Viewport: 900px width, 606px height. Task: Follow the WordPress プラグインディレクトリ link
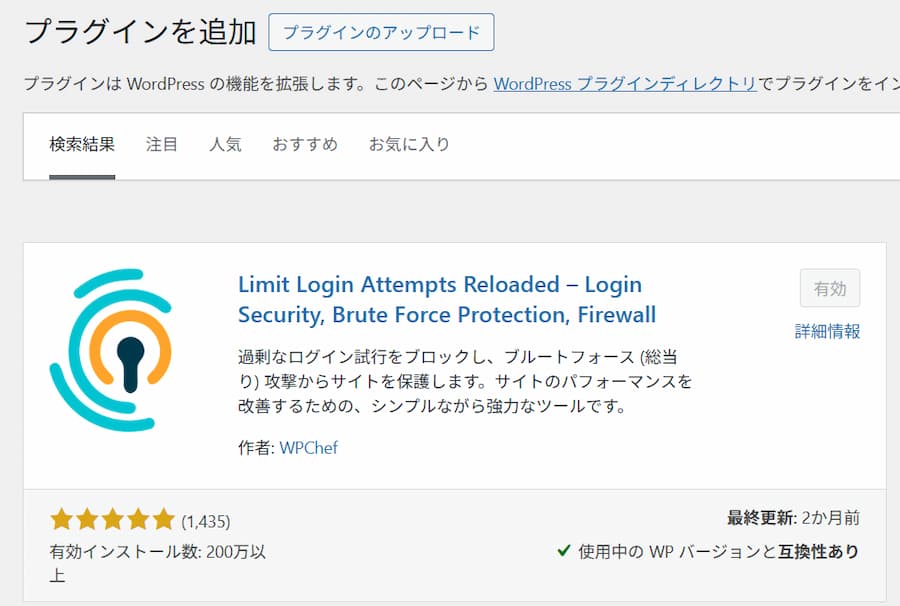point(627,85)
